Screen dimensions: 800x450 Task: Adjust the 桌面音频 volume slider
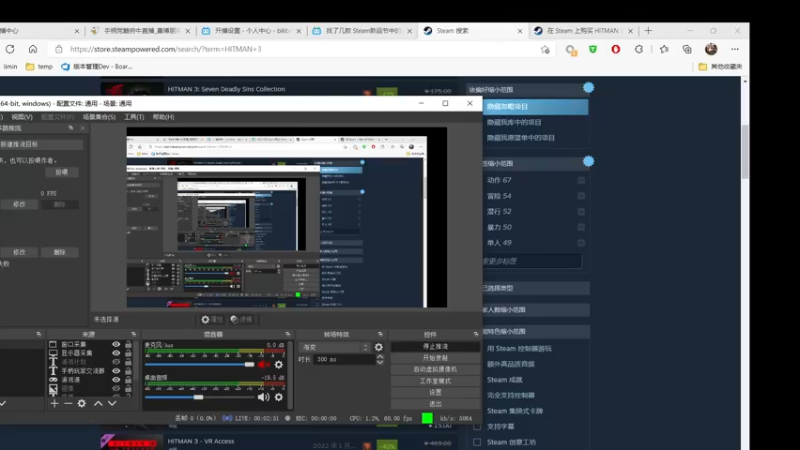199,397
